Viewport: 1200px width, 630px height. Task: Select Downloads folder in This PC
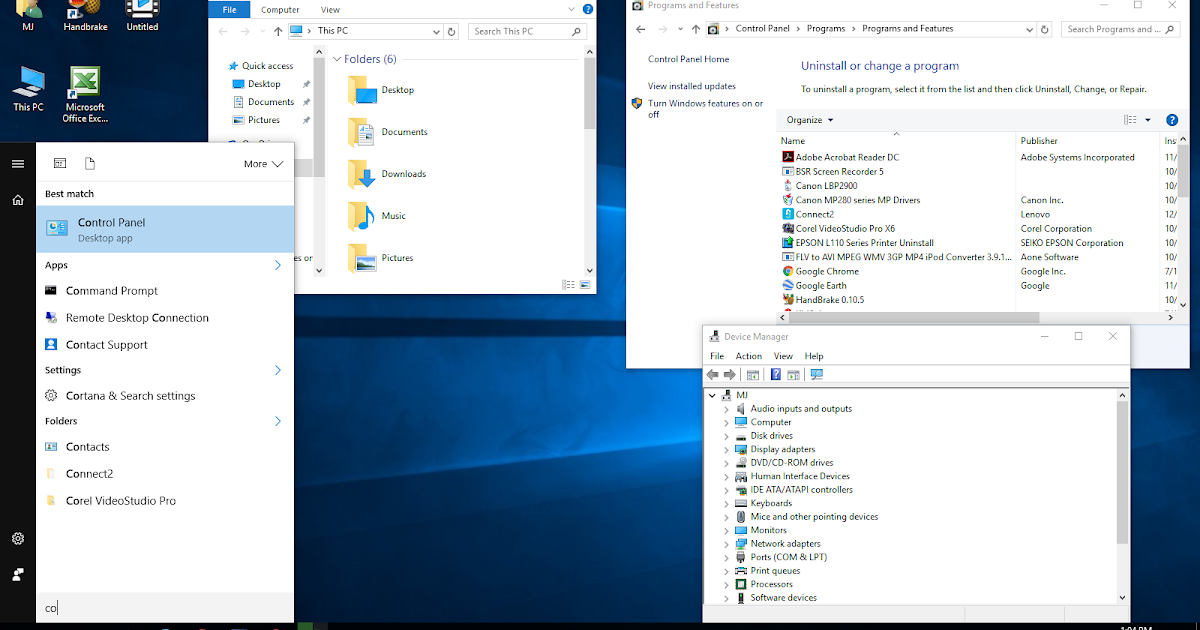(388, 174)
